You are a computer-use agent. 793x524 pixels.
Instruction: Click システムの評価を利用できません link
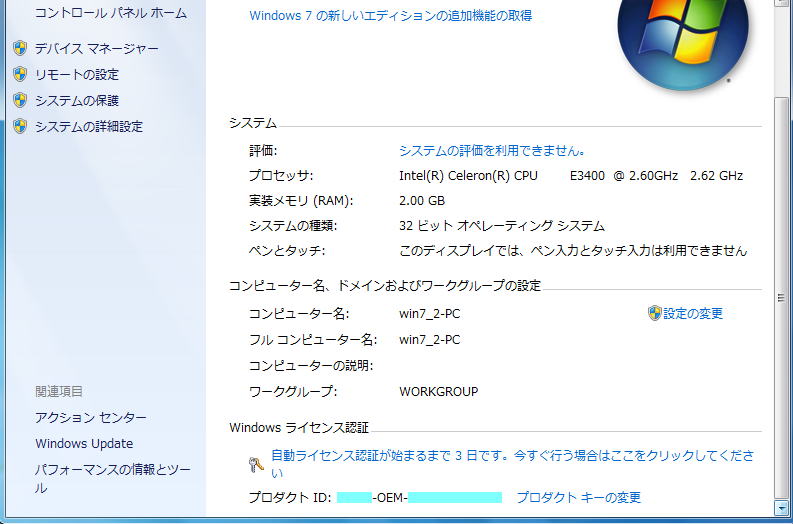coord(492,150)
